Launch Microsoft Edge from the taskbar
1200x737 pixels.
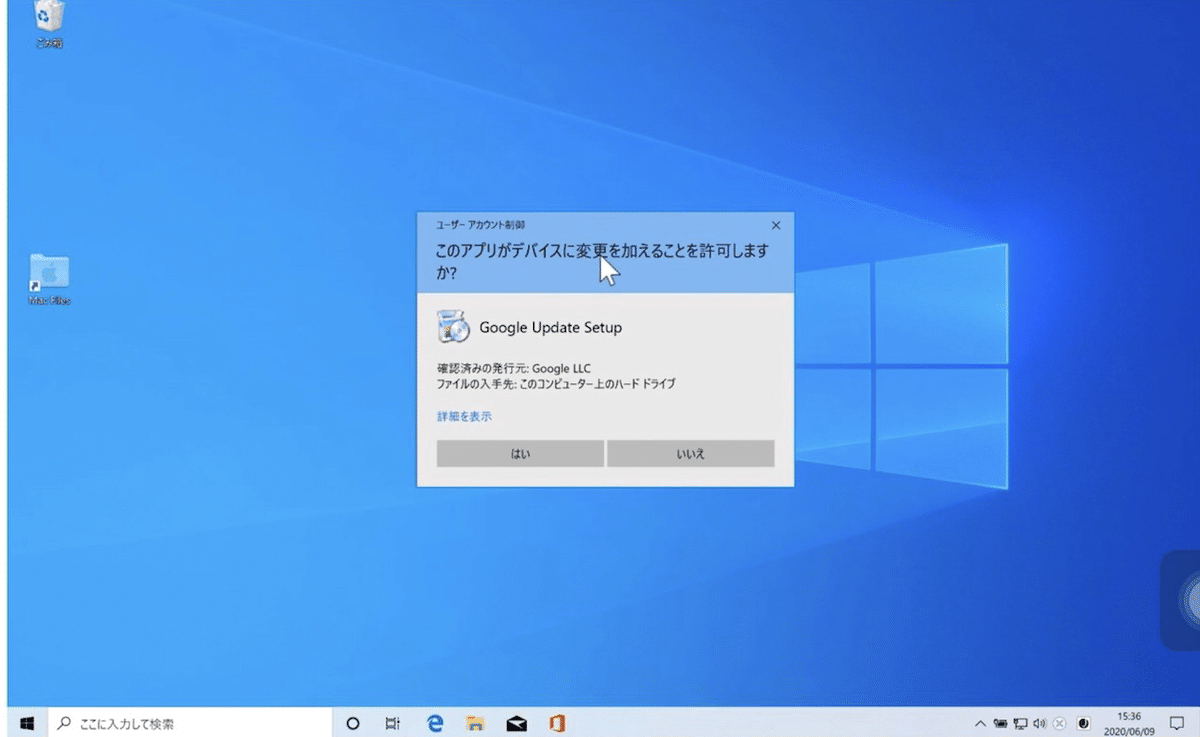click(x=435, y=723)
